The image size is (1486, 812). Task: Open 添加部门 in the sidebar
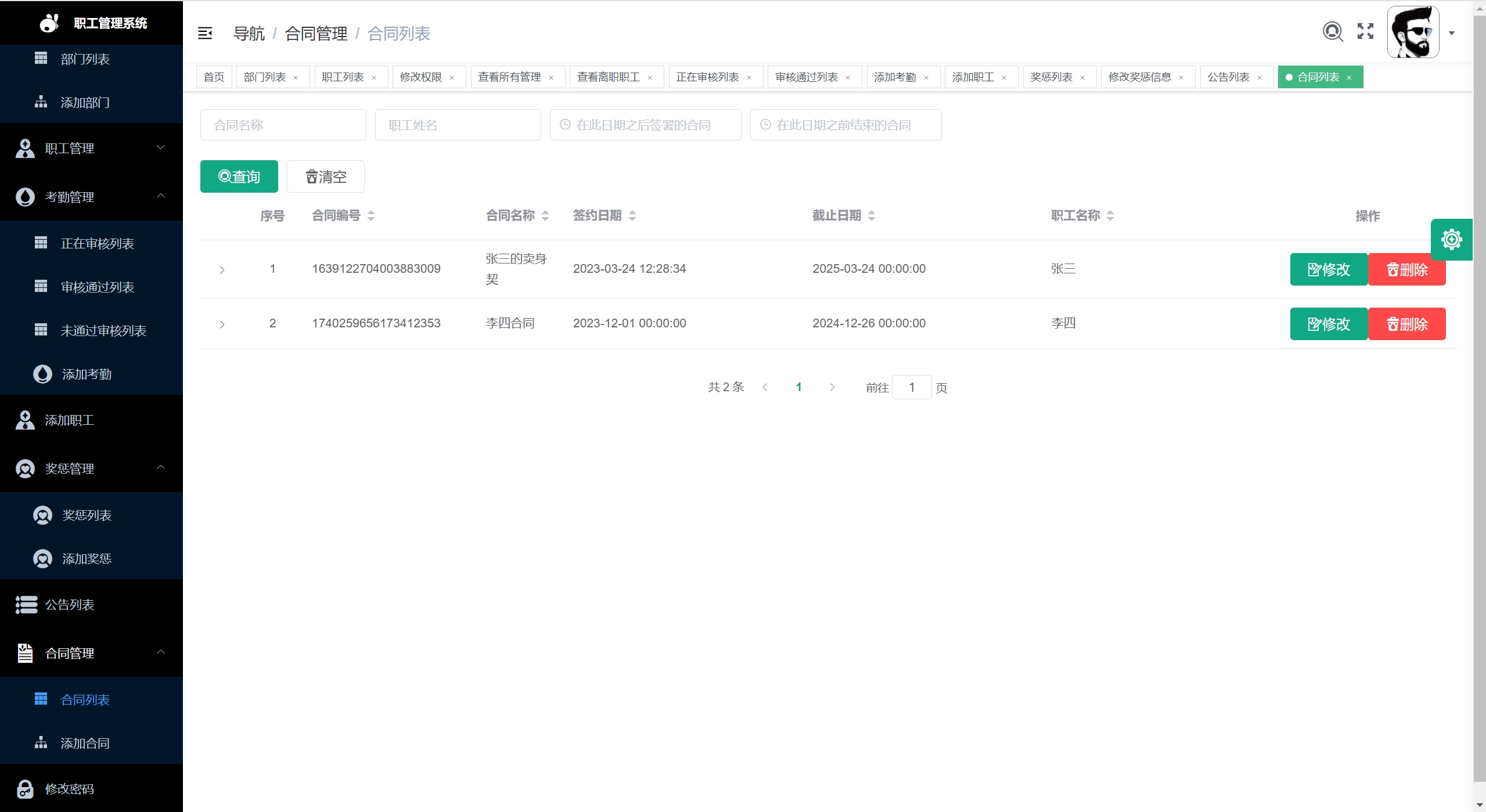(x=85, y=103)
